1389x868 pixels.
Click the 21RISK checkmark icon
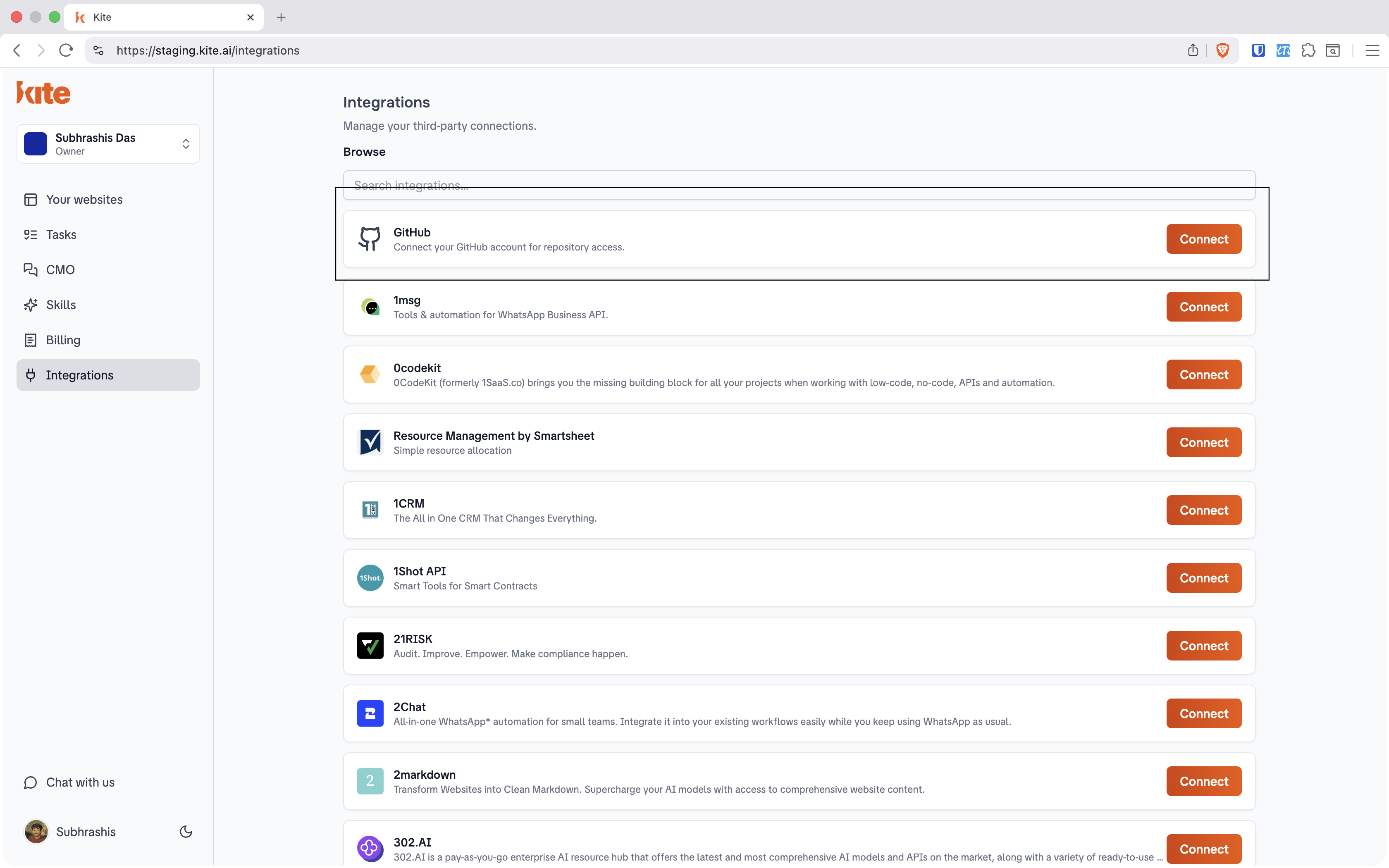[370, 645]
